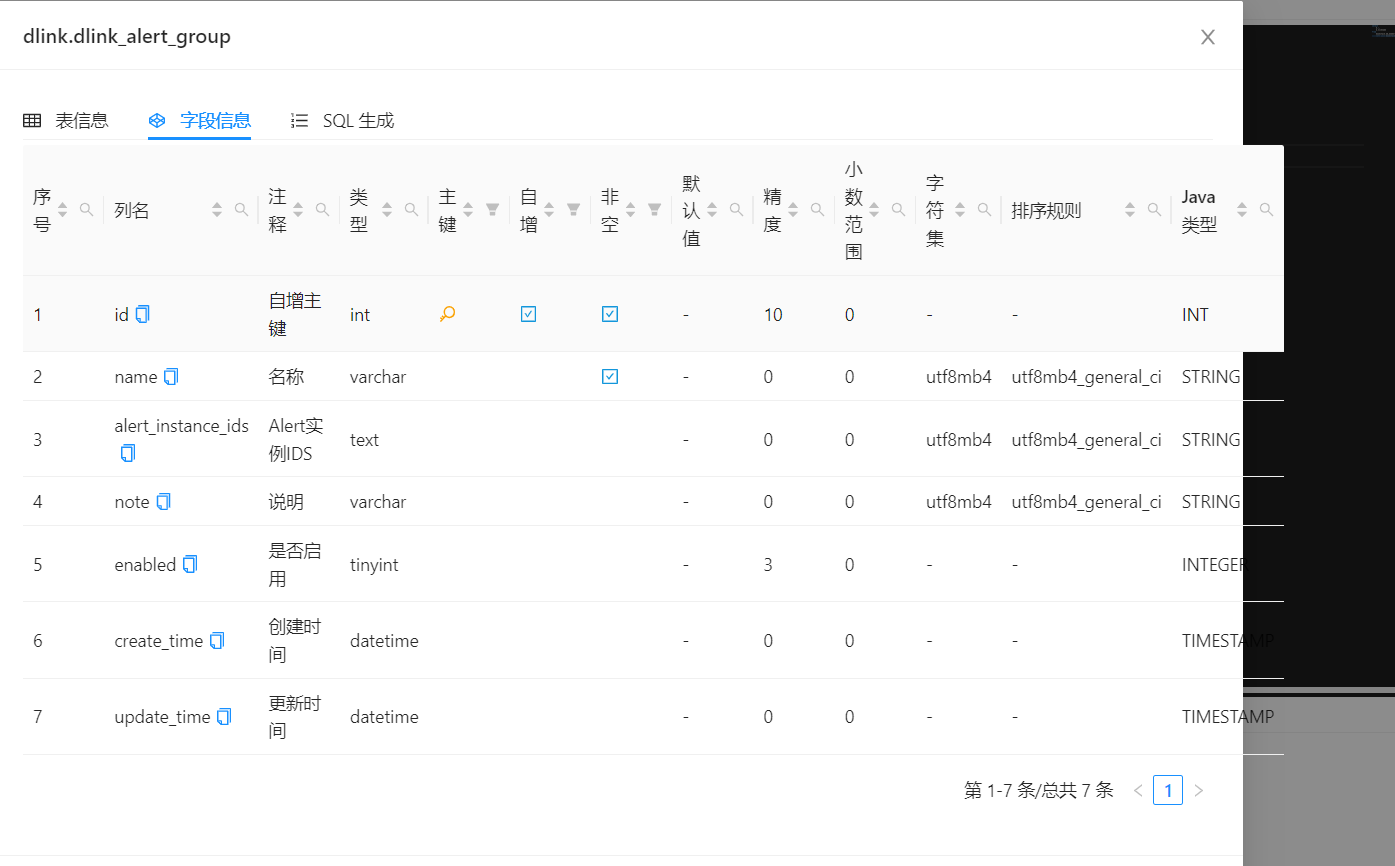Open the SQL 生成 tab
This screenshot has width=1395, height=866.
tap(342, 121)
